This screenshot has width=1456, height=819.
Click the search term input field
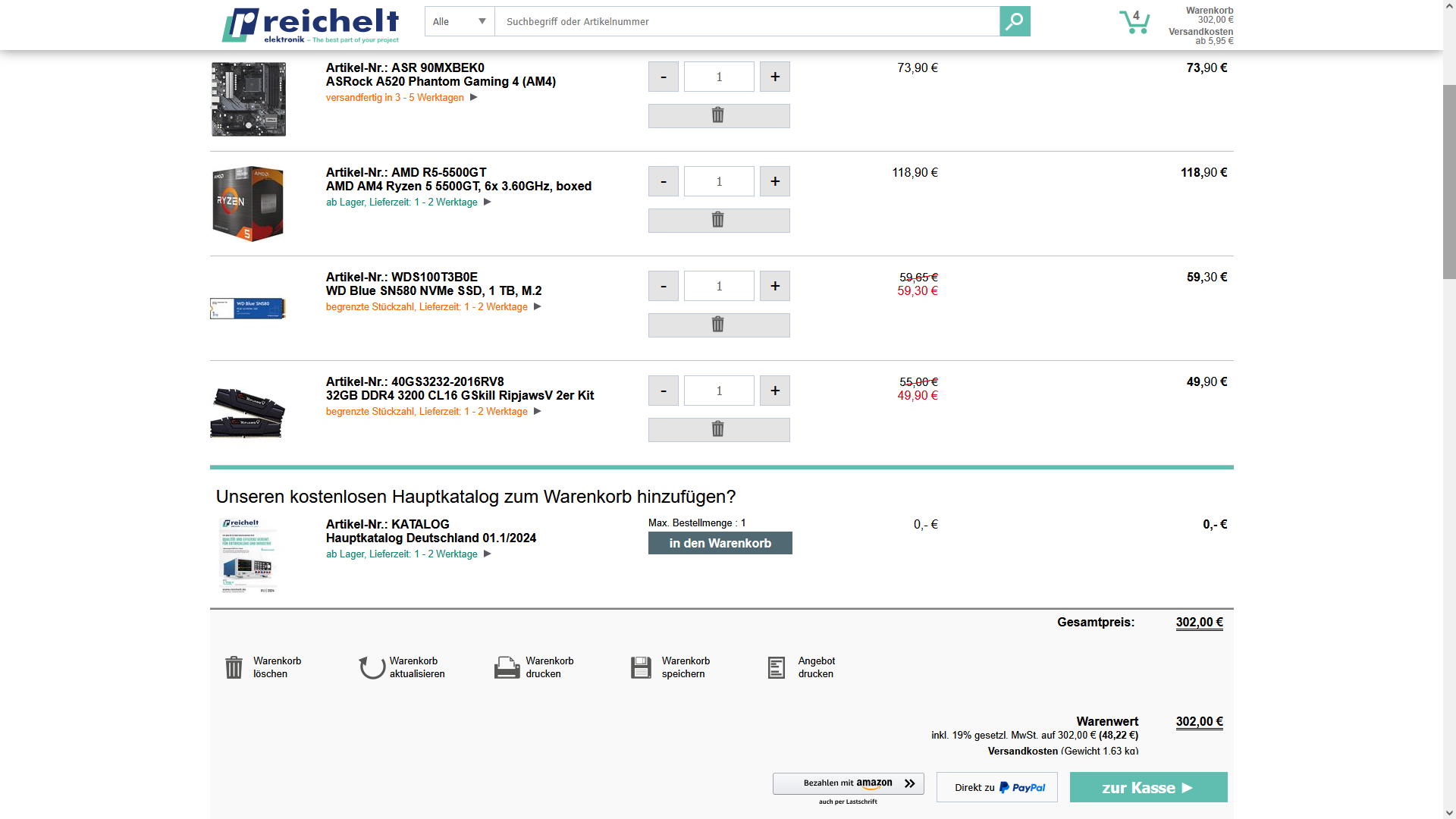pos(746,21)
